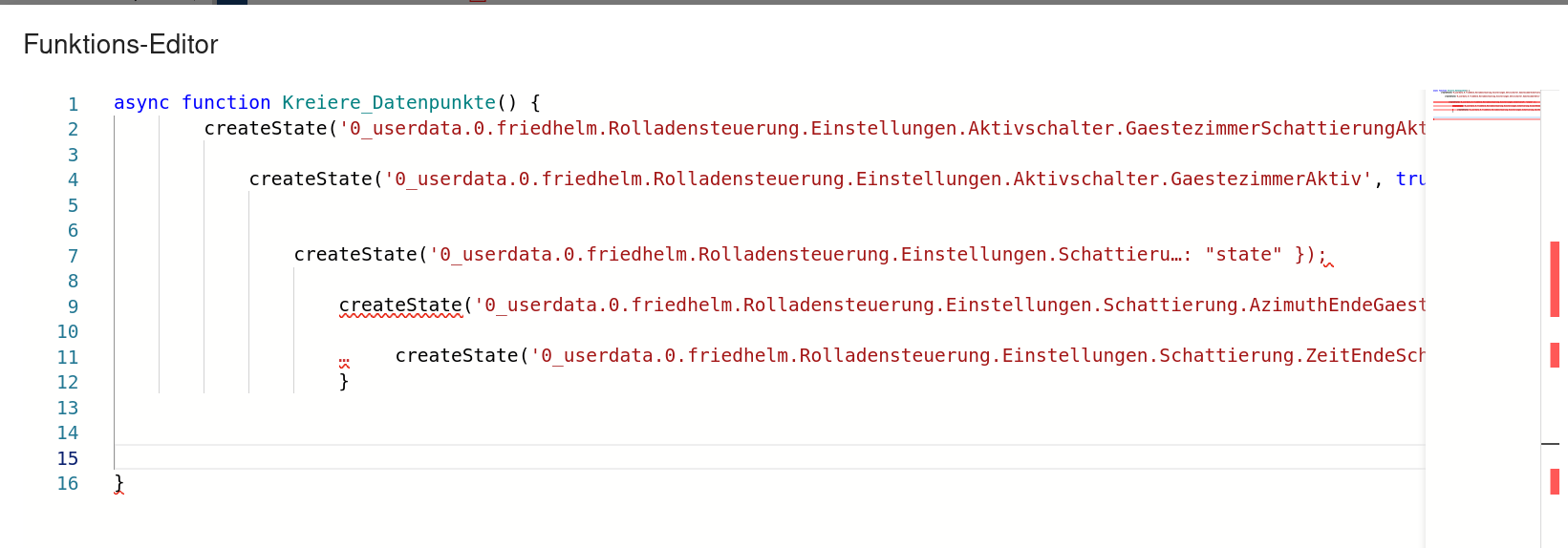Click createState call on line 4
This screenshot has height=548, width=1568.
pyautogui.click(x=311, y=179)
